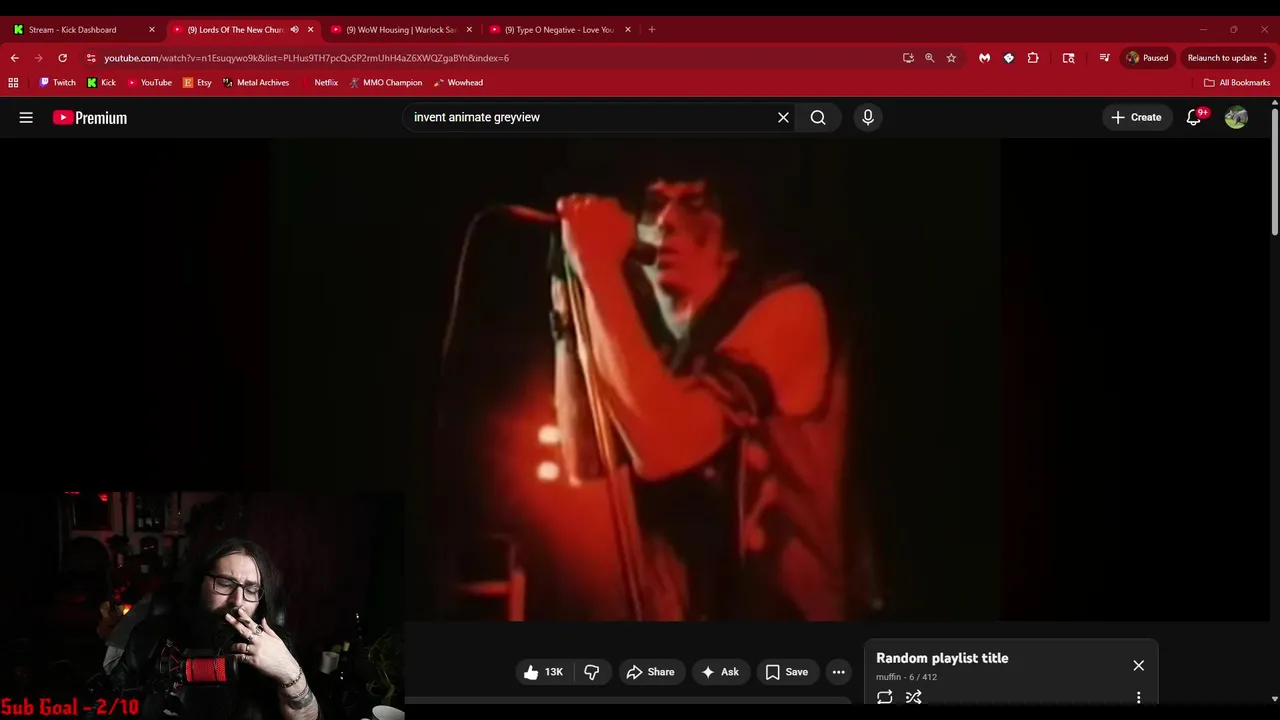Close the Random playlist title panel
Viewport: 1280px width, 720px height.
pyautogui.click(x=1138, y=665)
